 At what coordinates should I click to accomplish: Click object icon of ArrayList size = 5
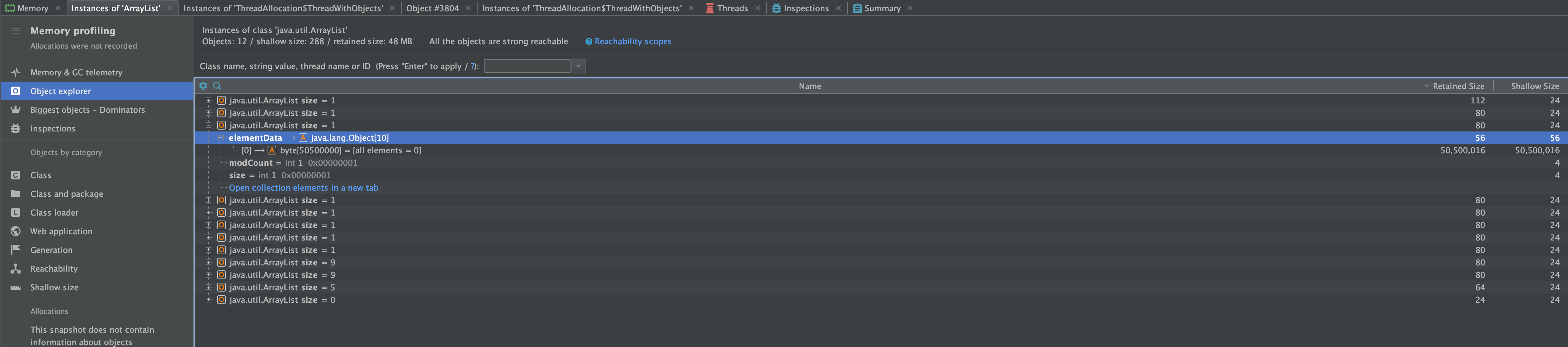[x=222, y=287]
